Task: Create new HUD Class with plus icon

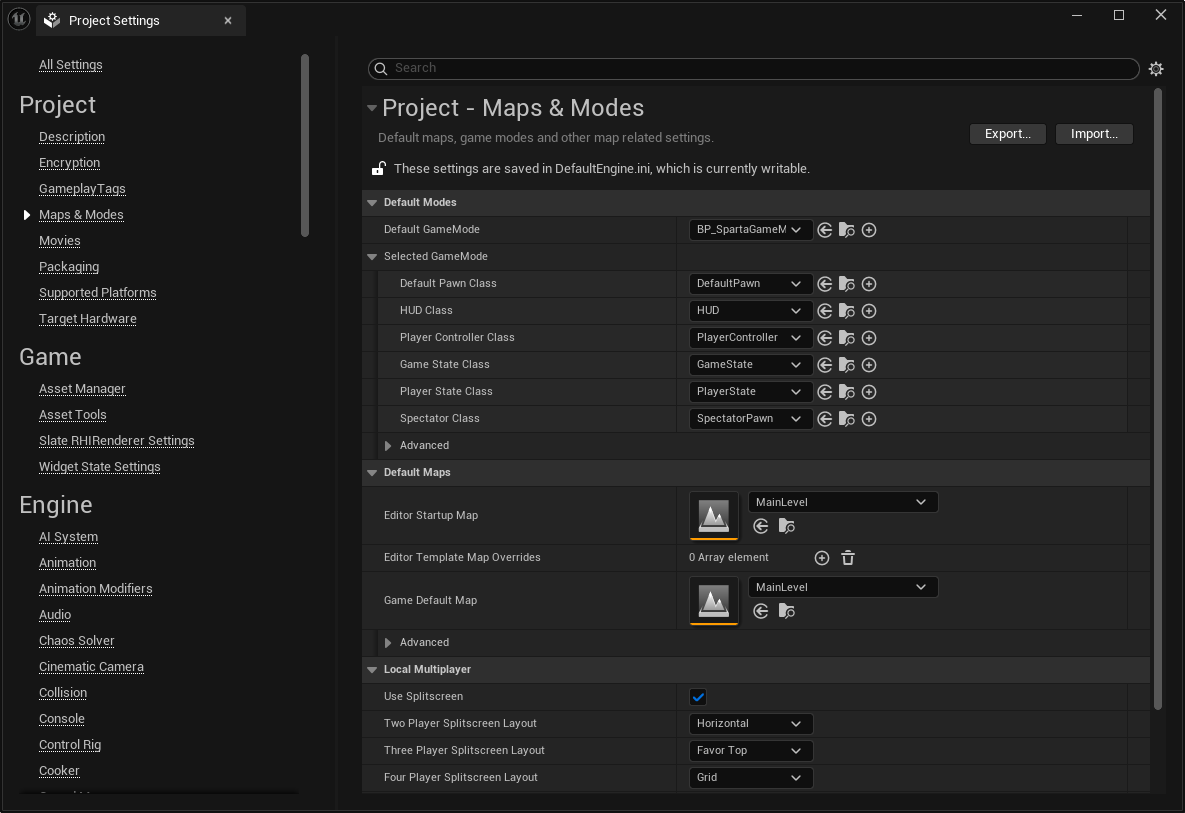Action: (x=869, y=311)
